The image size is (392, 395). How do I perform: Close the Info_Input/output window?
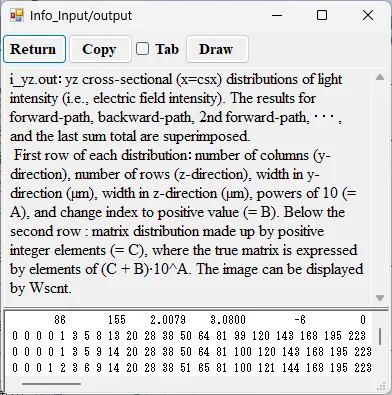pos(368,15)
